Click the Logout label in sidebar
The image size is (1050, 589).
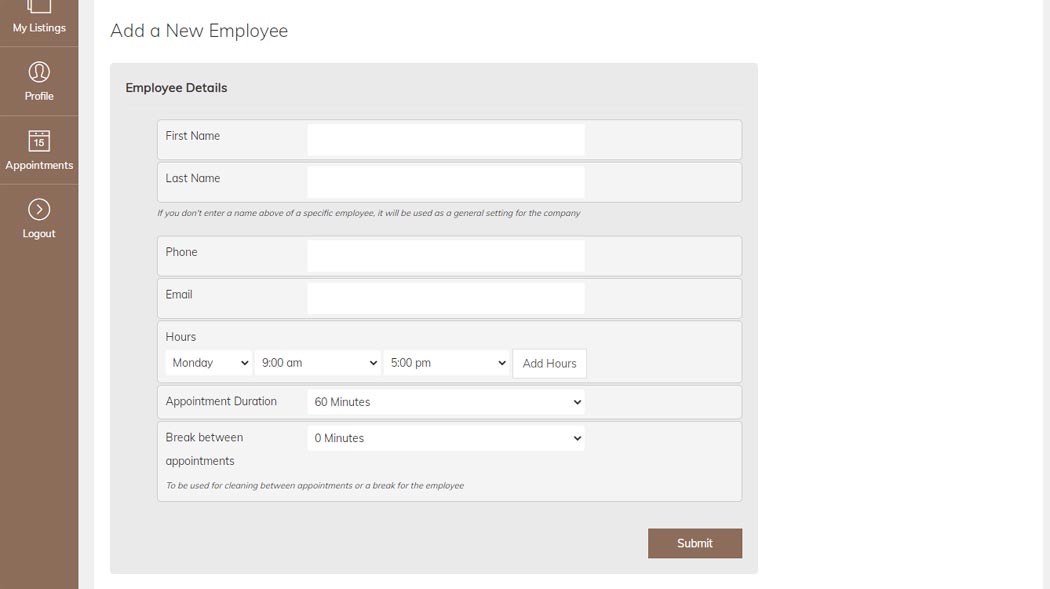(x=38, y=233)
